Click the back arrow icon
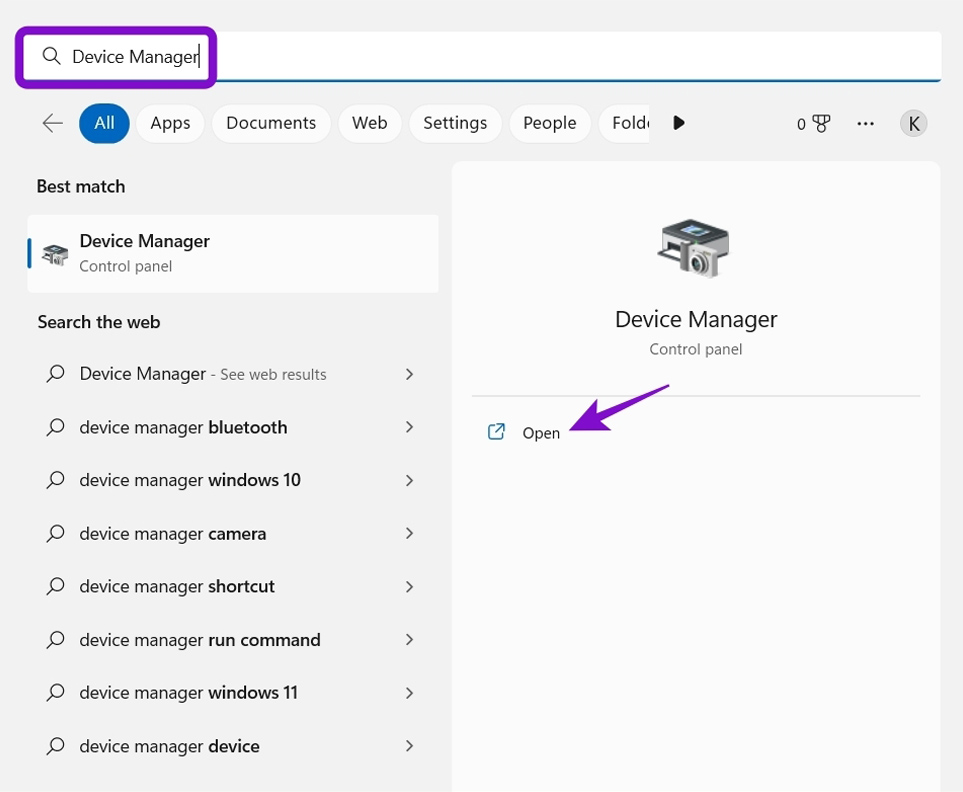The width and height of the screenshot is (963, 792). click(52, 123)
